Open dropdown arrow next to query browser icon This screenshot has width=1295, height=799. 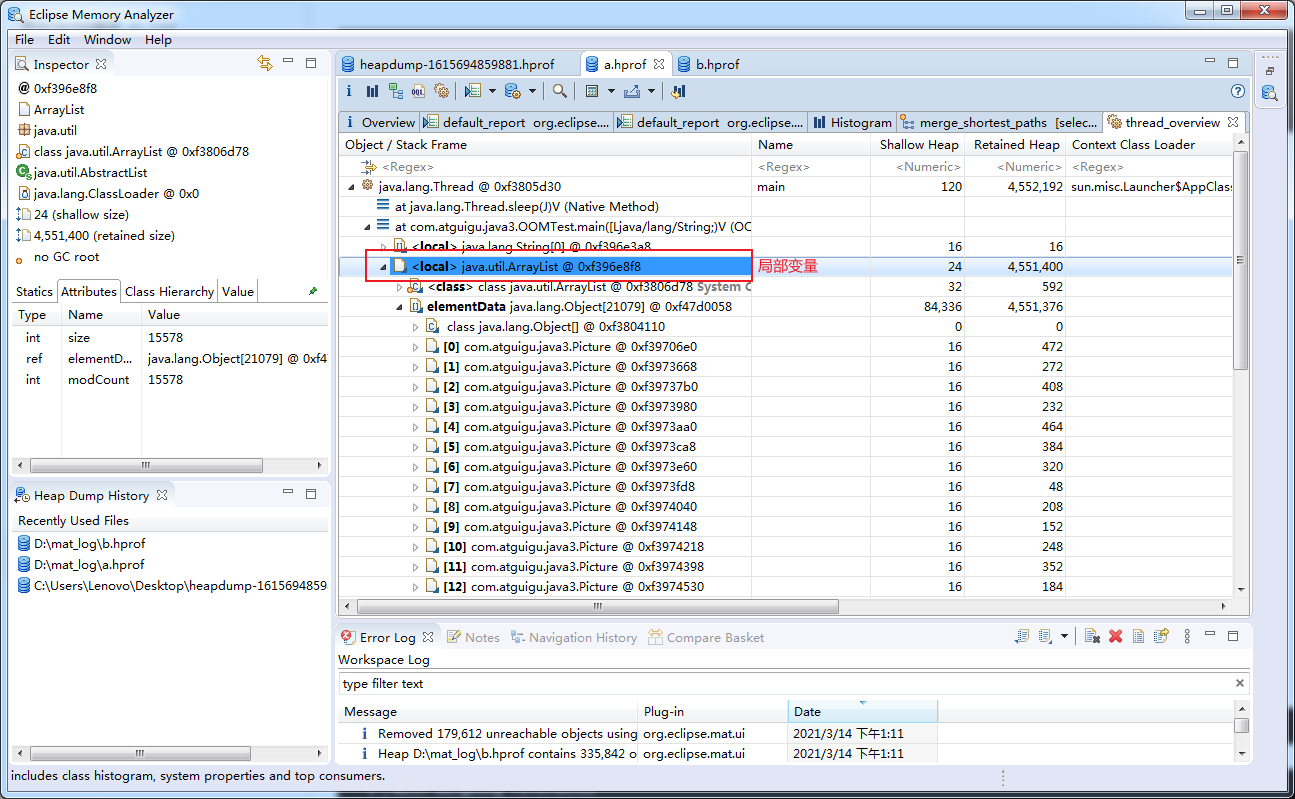click(532, 91)
